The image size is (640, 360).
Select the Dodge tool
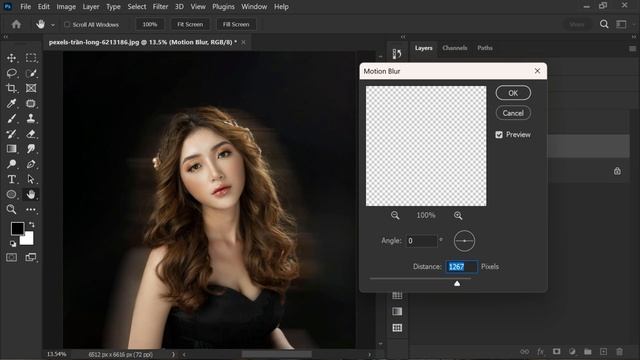[x=11, y=164]
